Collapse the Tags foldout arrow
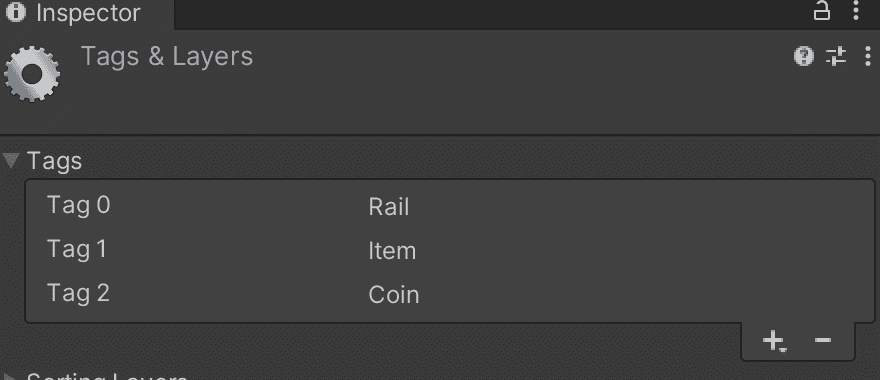 point(11,161)
